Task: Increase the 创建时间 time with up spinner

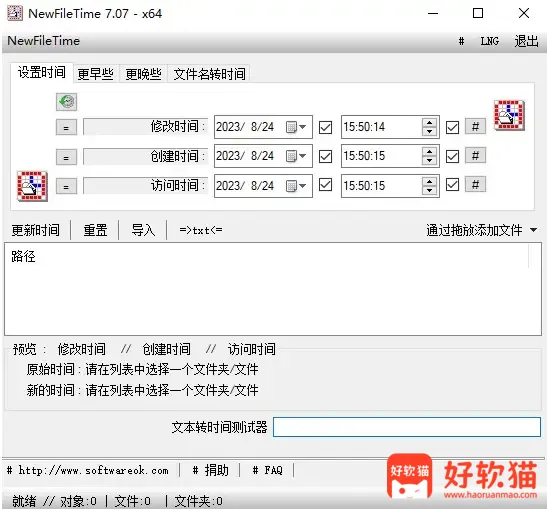Action: click(429, 152)
